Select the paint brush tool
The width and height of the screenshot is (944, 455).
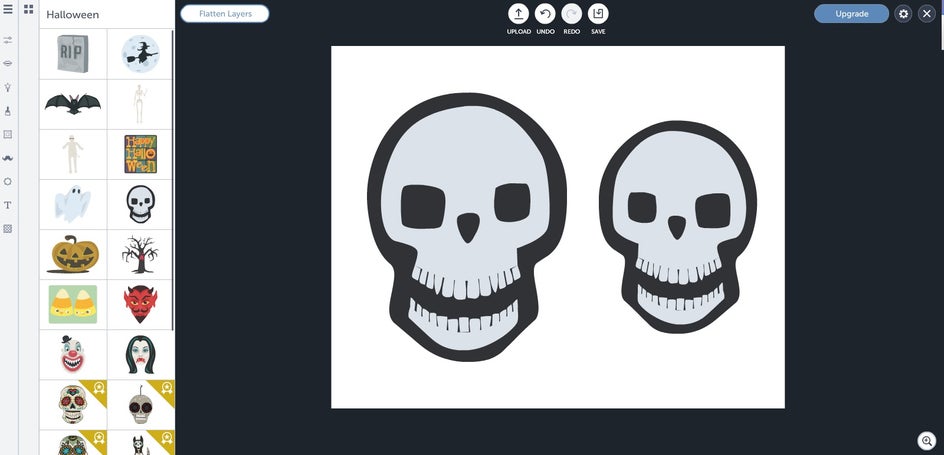coord(8,111)
